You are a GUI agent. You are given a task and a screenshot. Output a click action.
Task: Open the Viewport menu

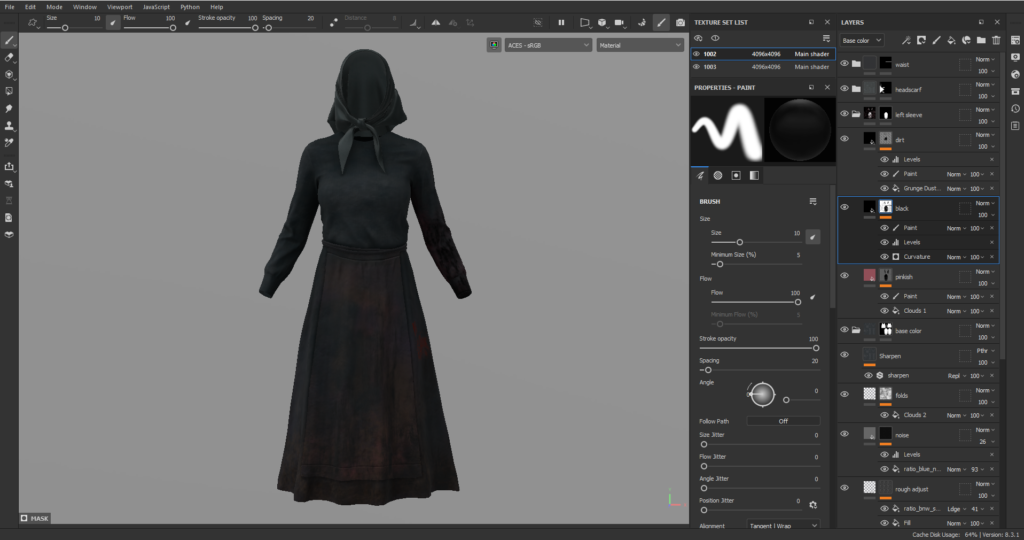(120, 6)
